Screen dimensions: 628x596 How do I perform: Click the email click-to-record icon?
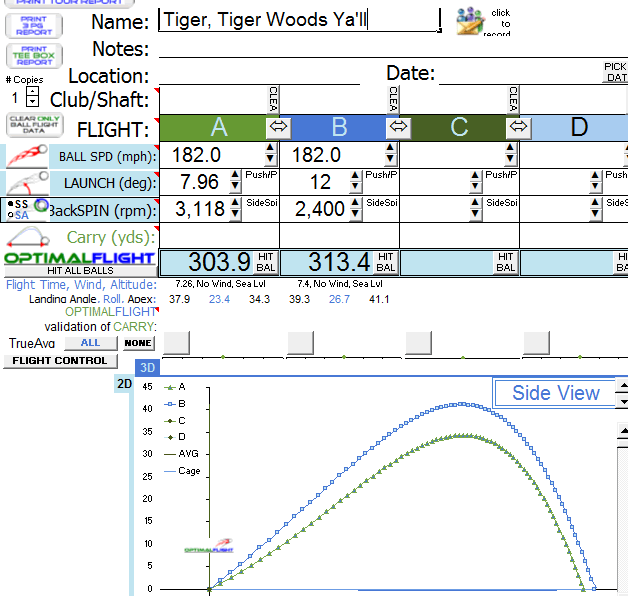[x=470, y=21]
